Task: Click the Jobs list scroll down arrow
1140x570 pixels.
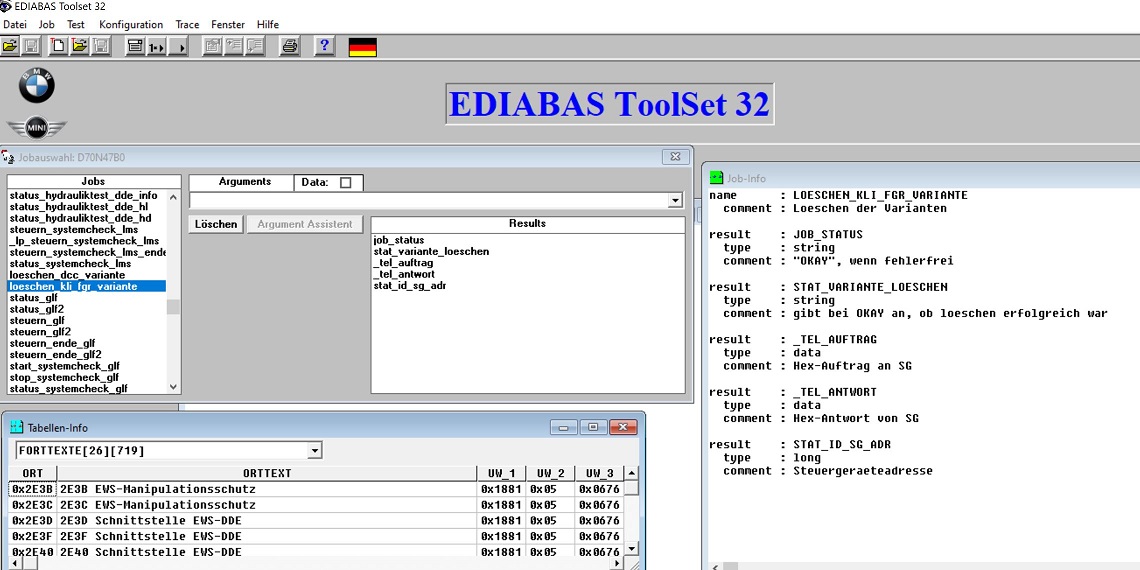Action: coord(173,387)
